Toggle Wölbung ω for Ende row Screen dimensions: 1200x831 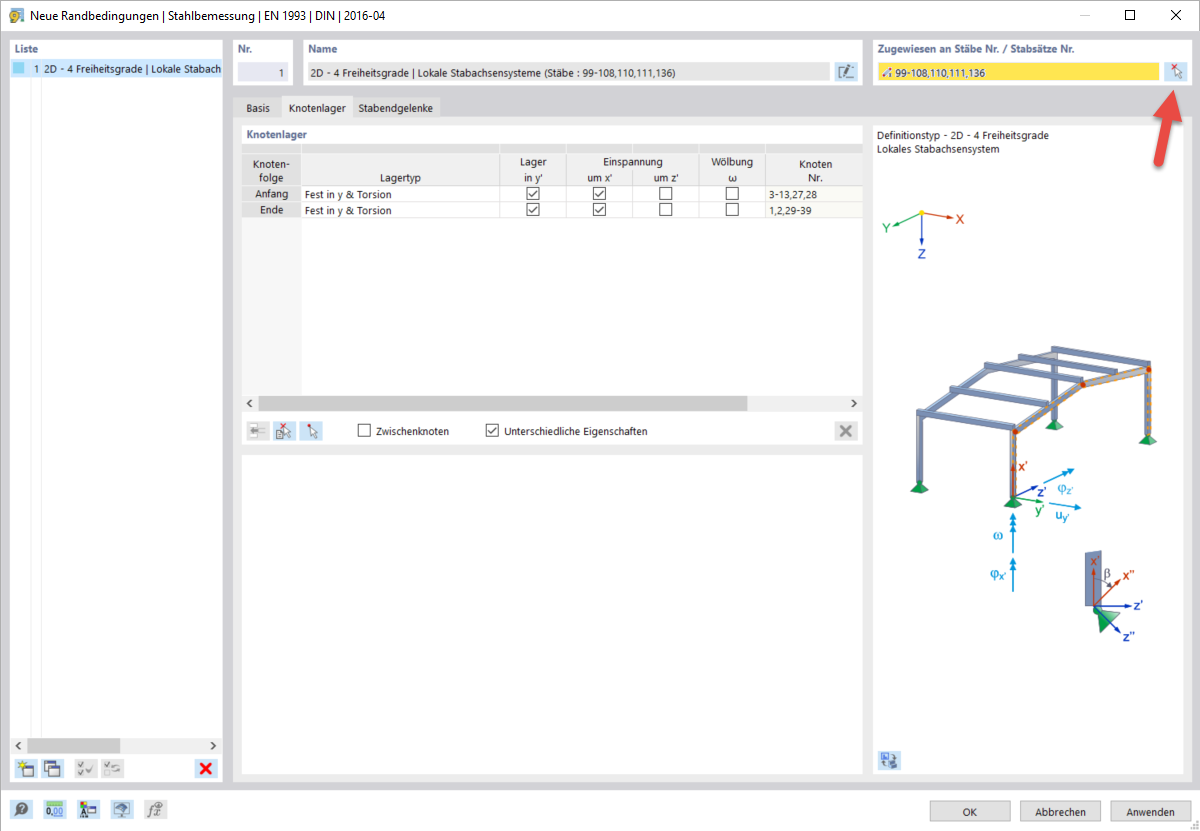coord(732,210)
